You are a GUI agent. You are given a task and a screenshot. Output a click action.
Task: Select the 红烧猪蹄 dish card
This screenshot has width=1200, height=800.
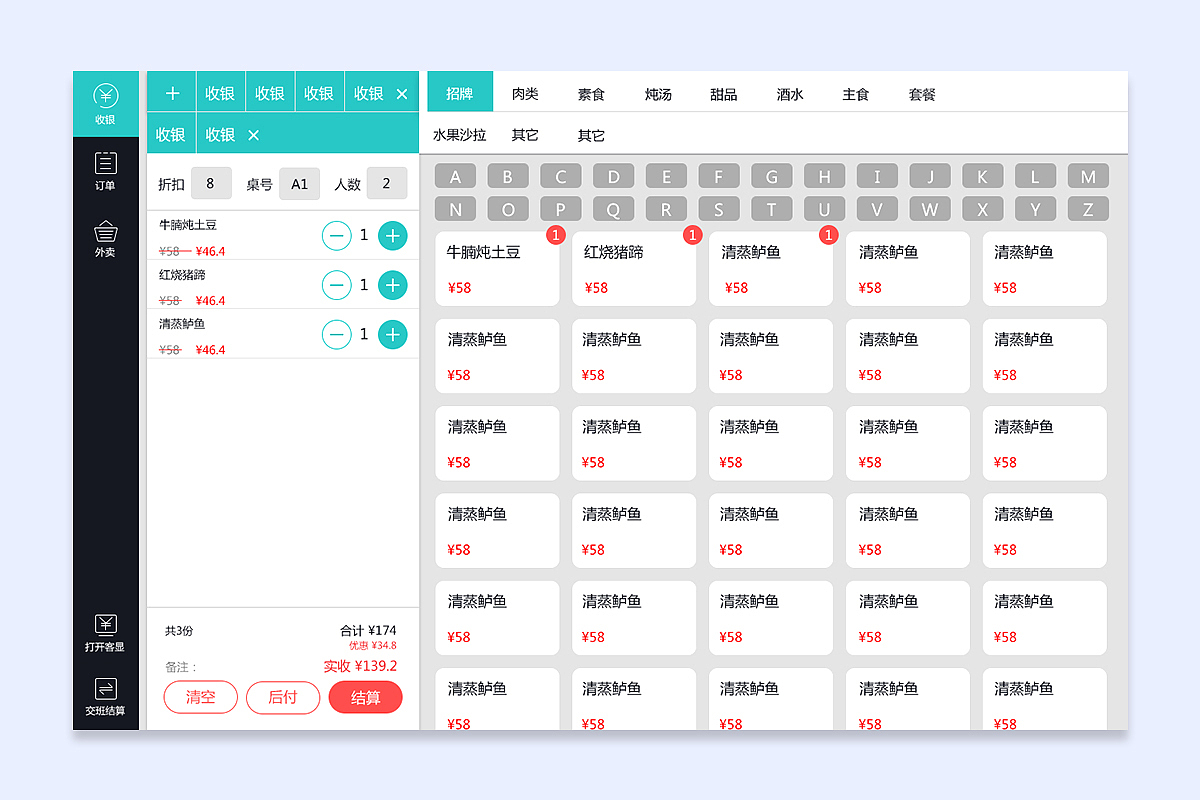(x=634, y=268)
